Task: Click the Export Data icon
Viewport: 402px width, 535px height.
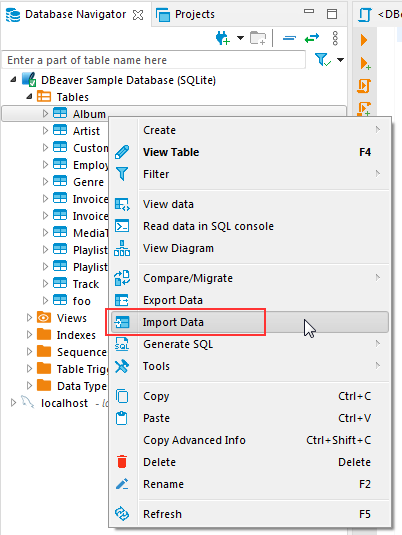Action: 122,300
